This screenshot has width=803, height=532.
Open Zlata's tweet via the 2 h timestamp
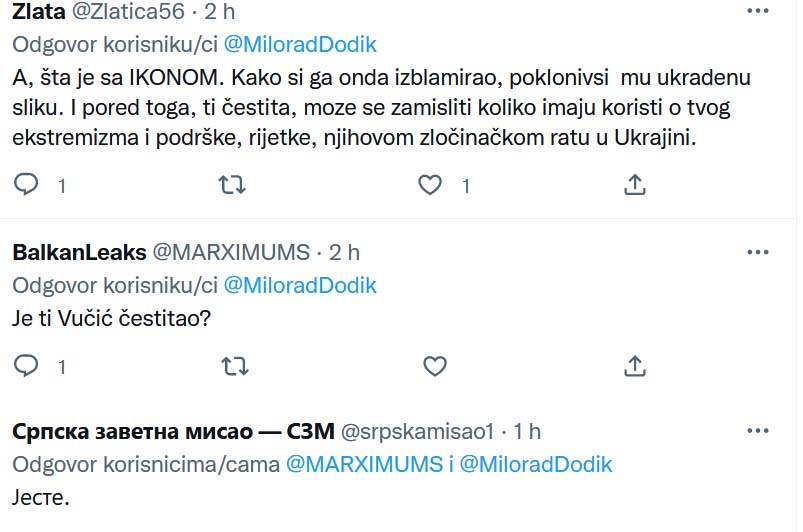coord(220,11)
